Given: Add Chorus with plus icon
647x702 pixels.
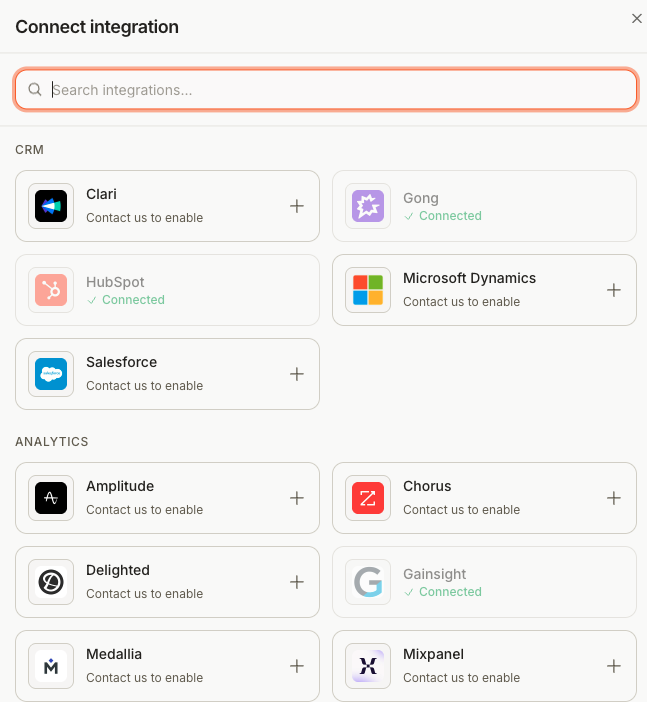Looking at the screenshot, I should (x=614, y=498).
